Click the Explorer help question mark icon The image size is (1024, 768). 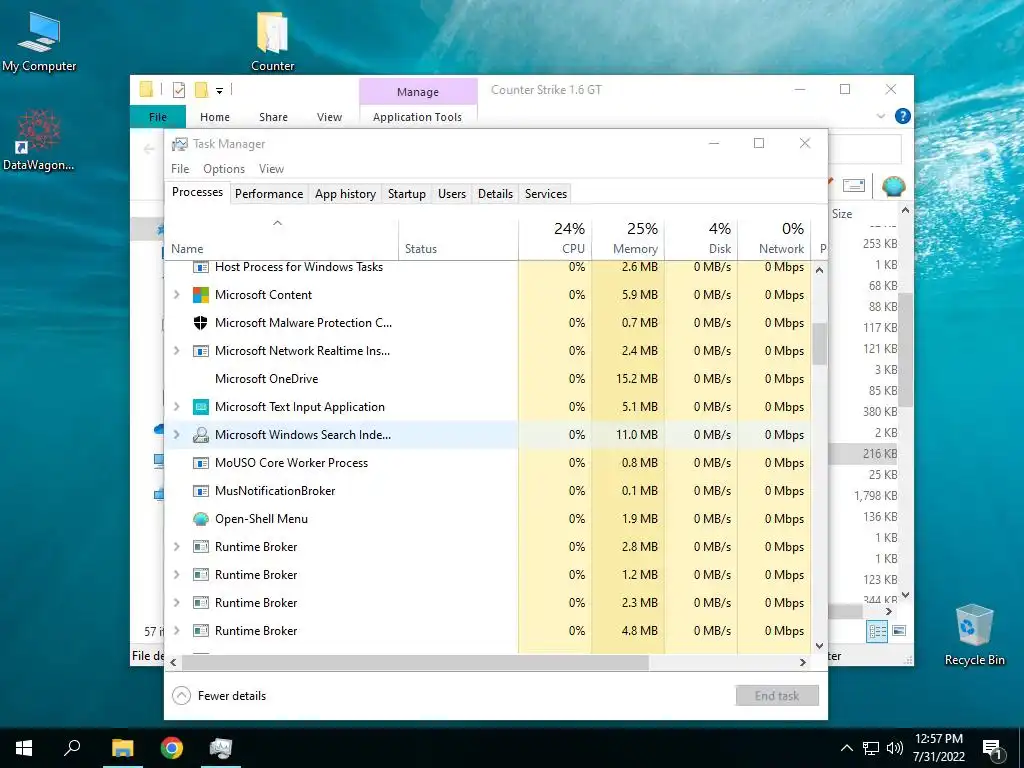point(903,116)
